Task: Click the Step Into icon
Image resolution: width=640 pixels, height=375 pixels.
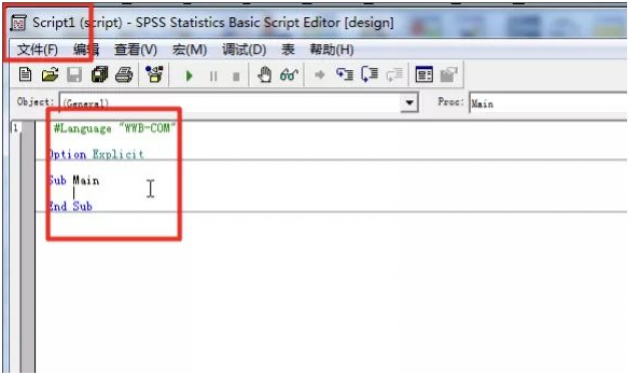Action: pyautogui.click(x=344, y=74)
